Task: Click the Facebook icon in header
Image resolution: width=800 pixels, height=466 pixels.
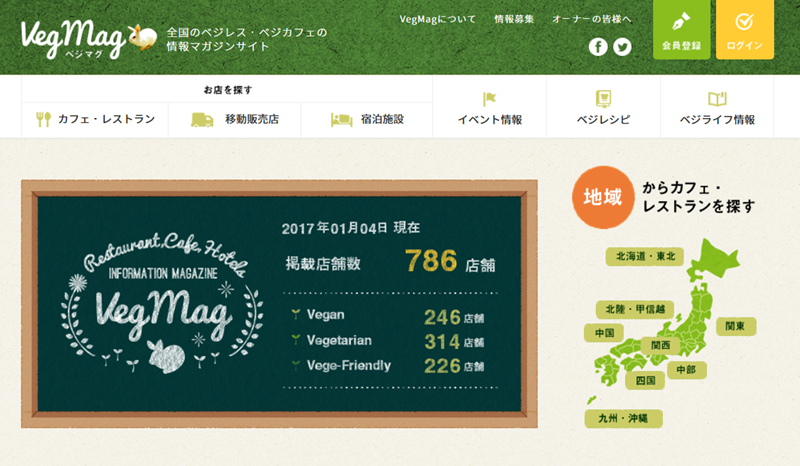Action: [x=598, y=47]
